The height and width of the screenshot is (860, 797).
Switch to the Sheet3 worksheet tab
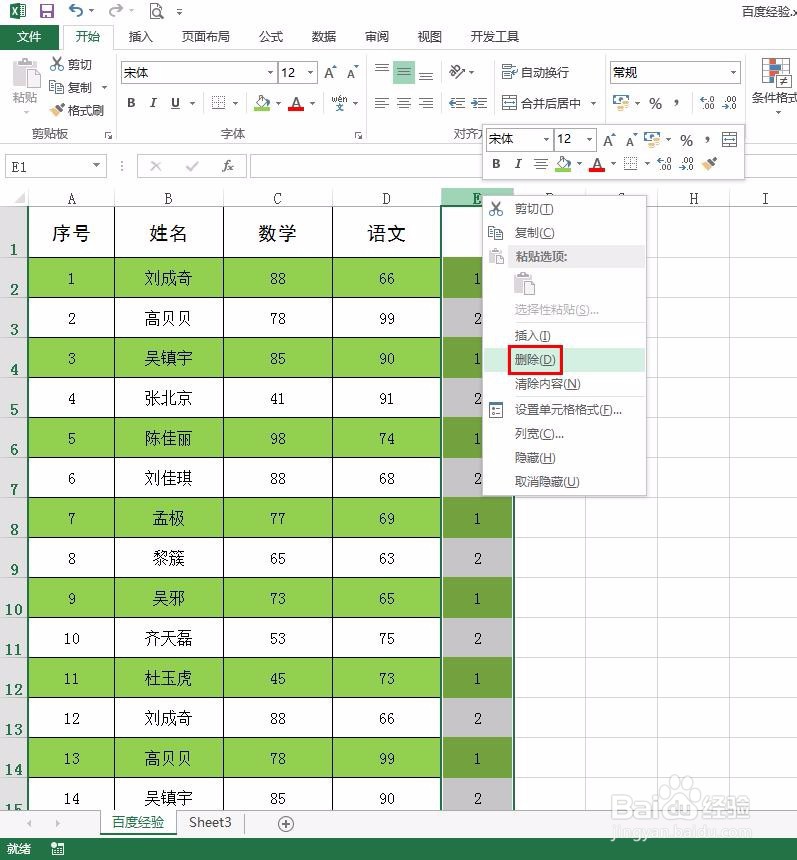point(210,822)
